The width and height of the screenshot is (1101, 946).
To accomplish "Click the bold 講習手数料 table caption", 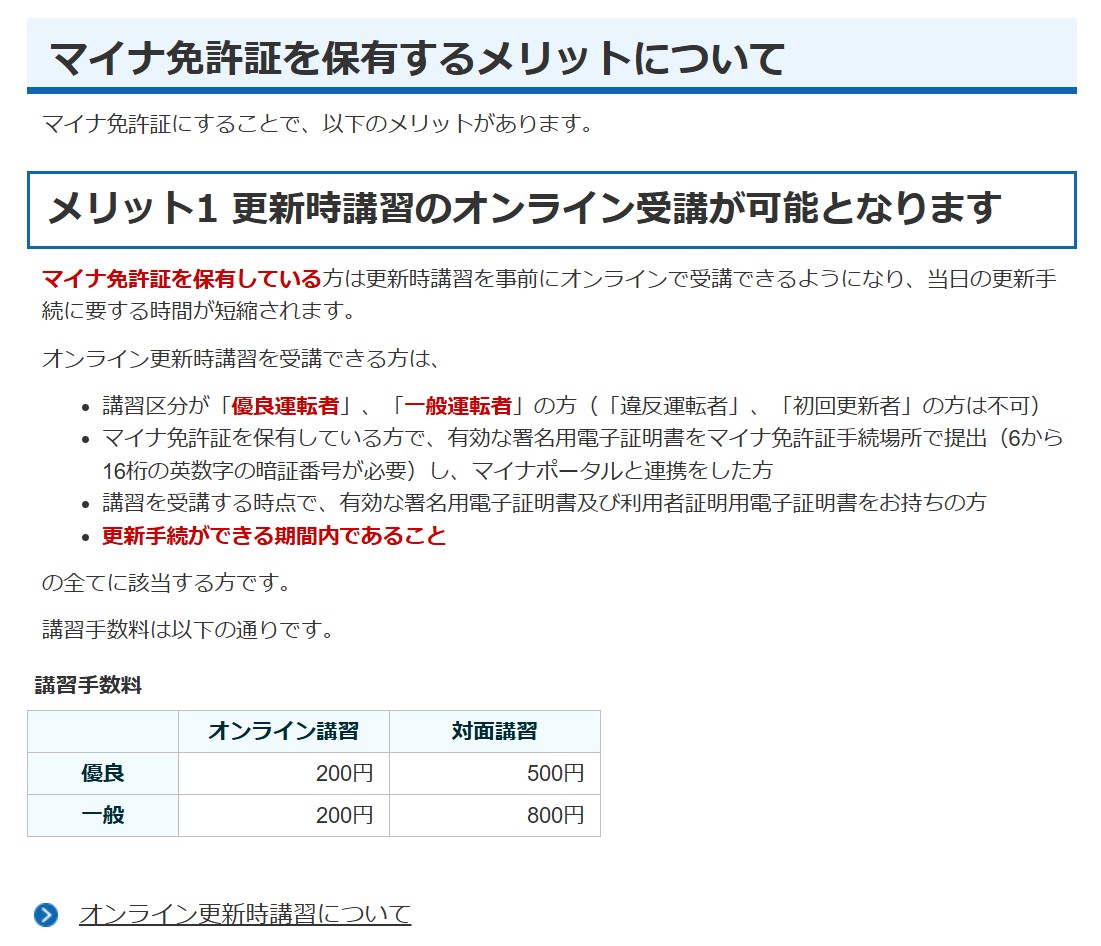I will point(88,685).
